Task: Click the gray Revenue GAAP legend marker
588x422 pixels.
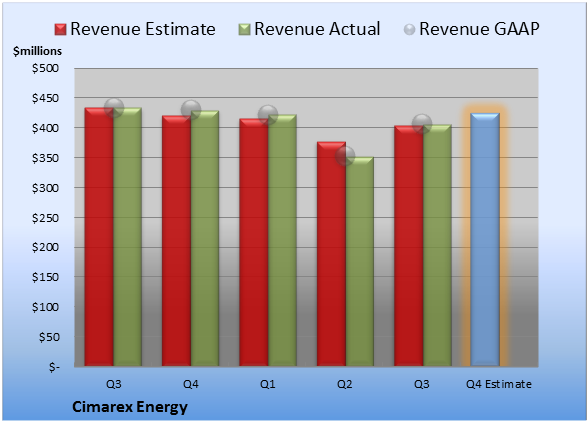Action: pos(410,30)
